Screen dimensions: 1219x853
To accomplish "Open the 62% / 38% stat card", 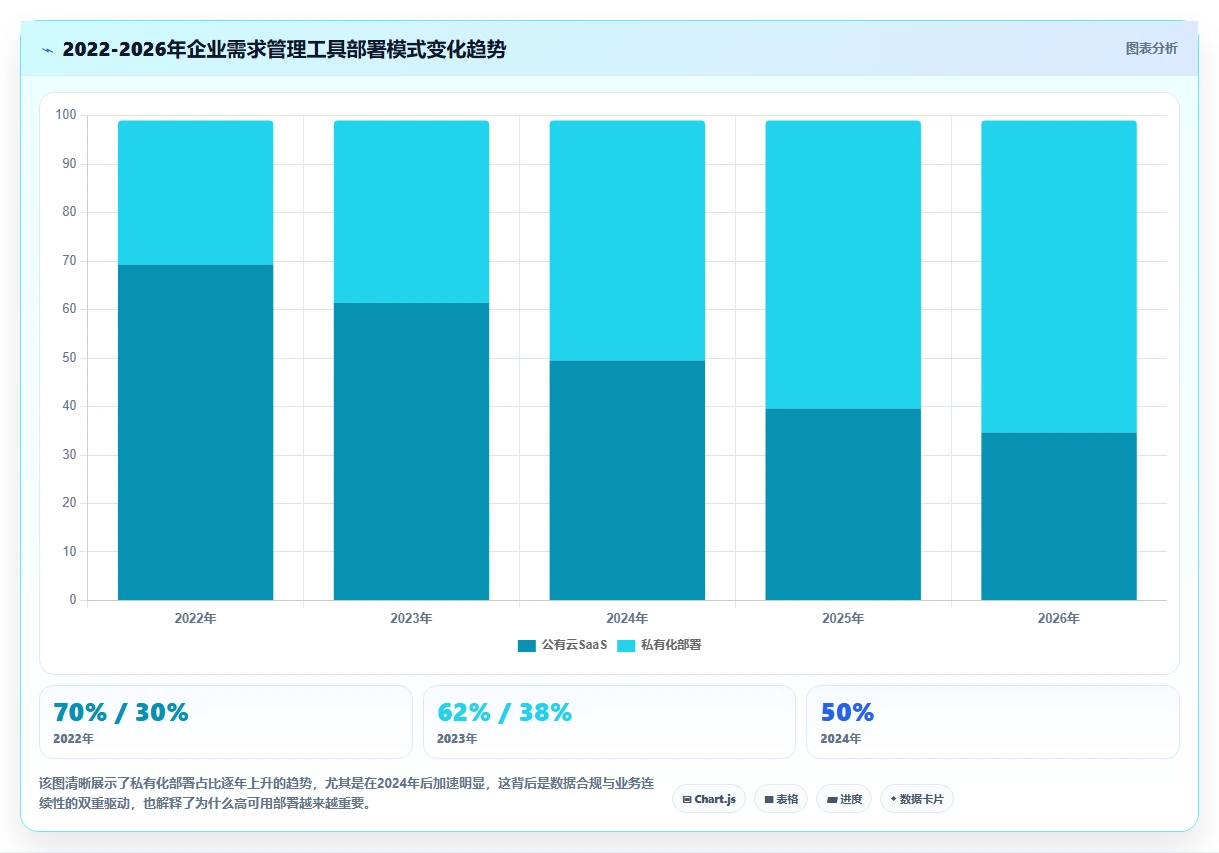I will coord(609,722).
